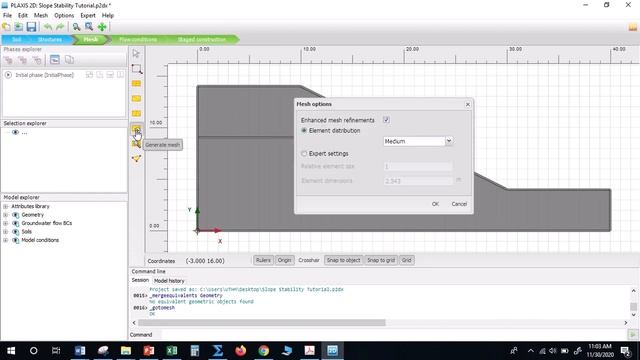
Task: Open Firefox from the taskbar
Action: point(241,351)
